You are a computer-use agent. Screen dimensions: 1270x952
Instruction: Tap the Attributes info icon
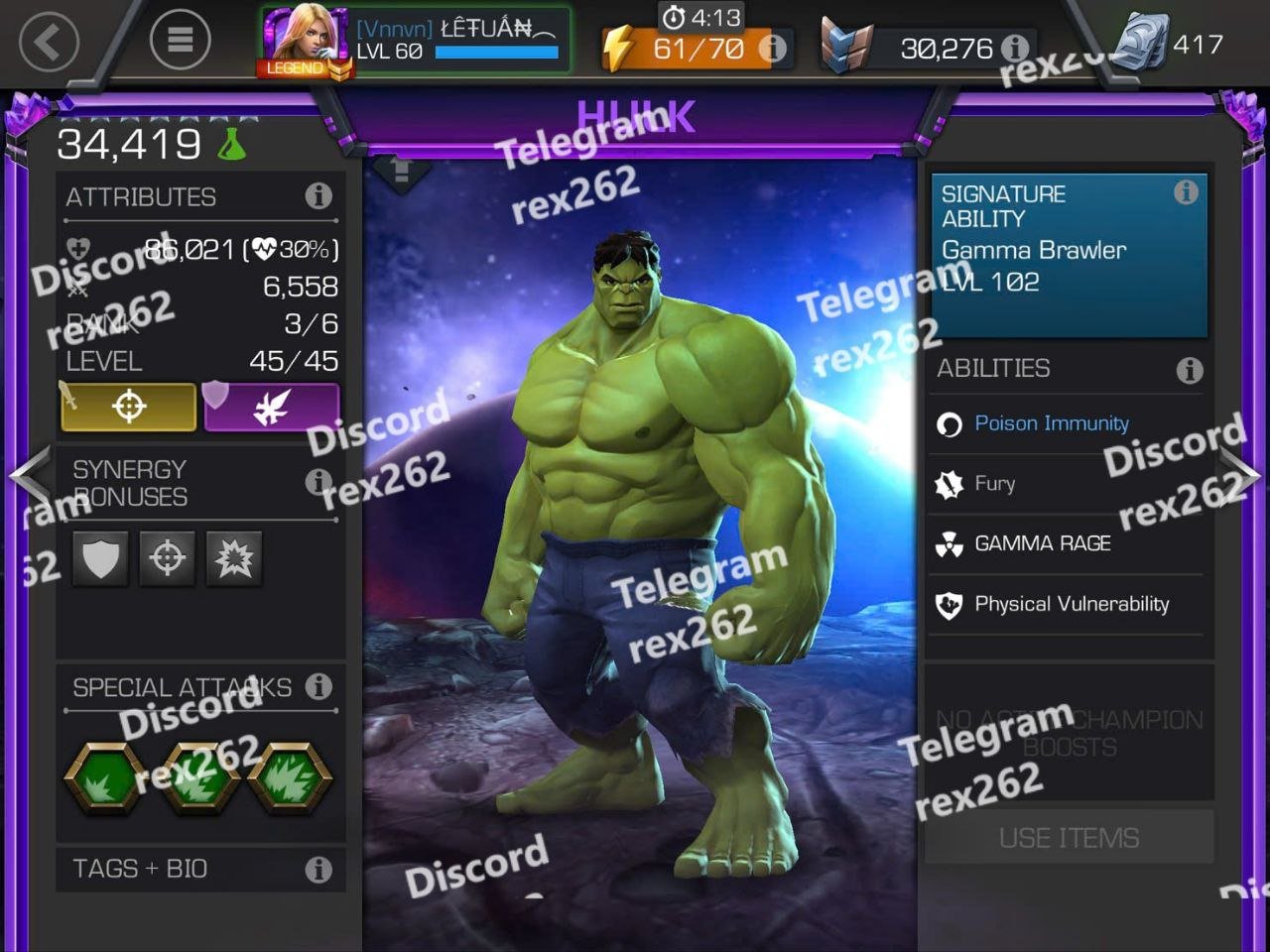pos(318,195)
